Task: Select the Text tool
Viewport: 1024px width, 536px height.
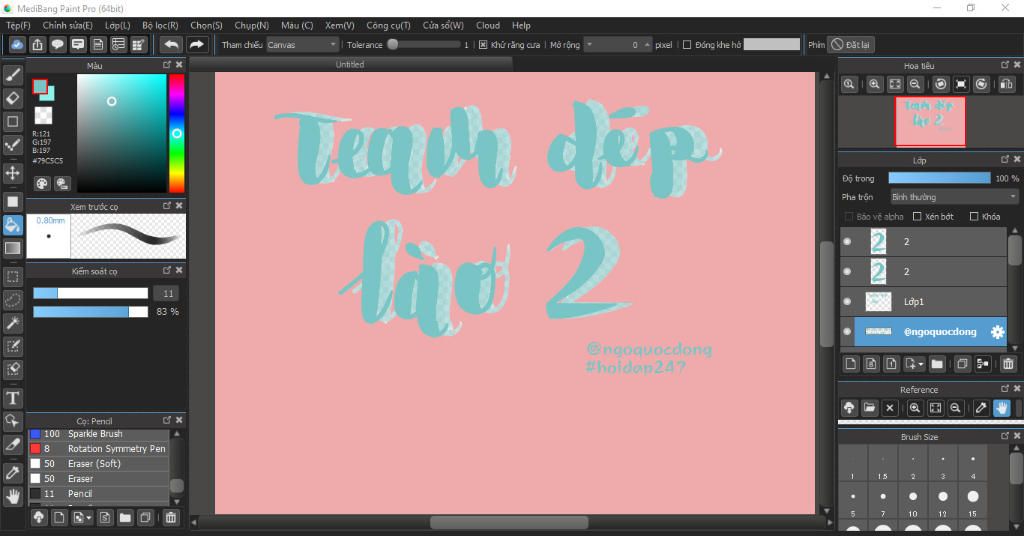Action: [12, 398]
